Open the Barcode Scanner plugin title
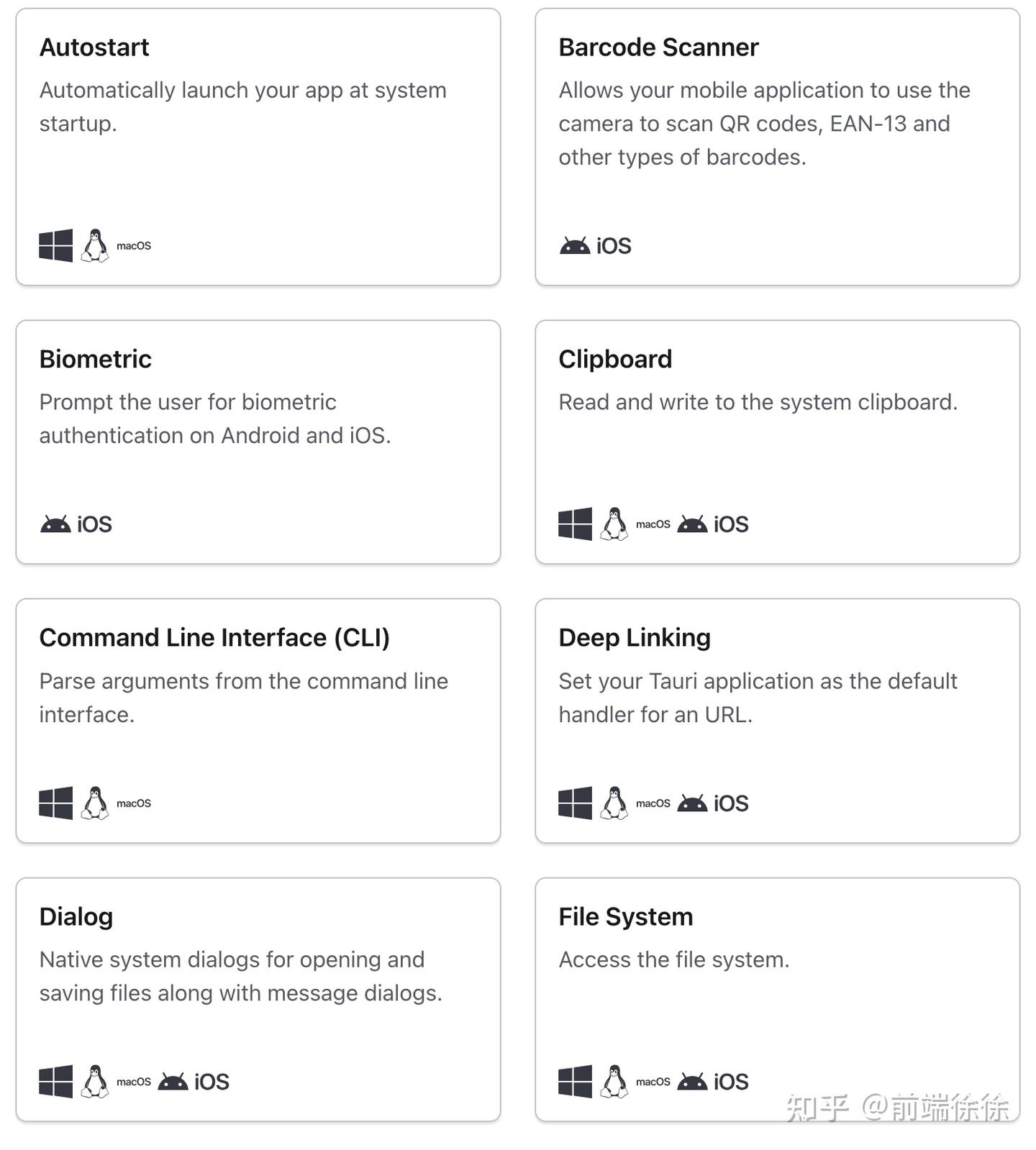 (x=658, y=47)
